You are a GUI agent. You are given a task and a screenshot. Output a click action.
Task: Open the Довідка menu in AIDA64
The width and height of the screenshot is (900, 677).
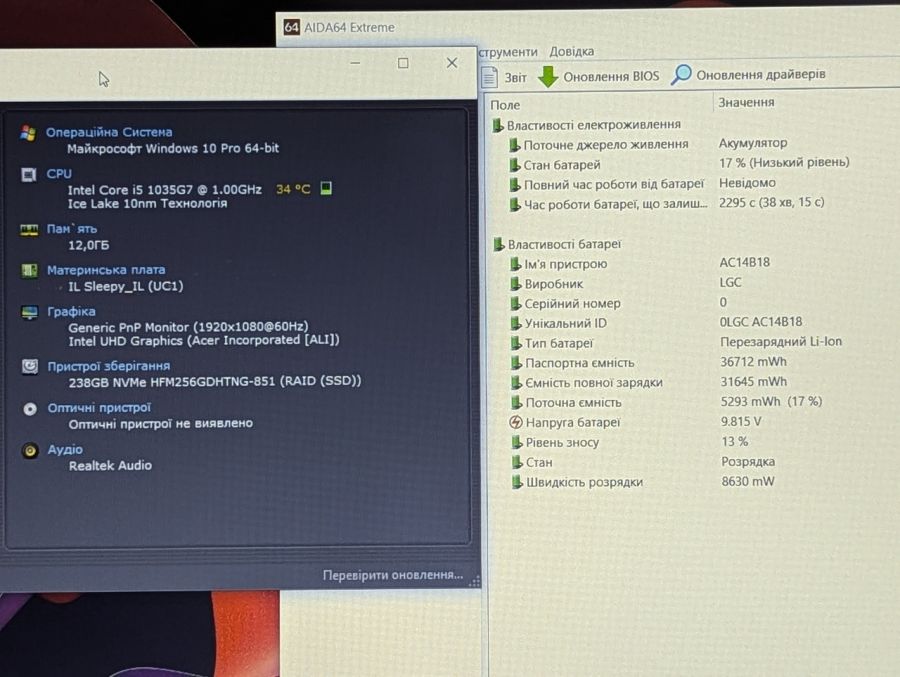(x=572, y=51)
